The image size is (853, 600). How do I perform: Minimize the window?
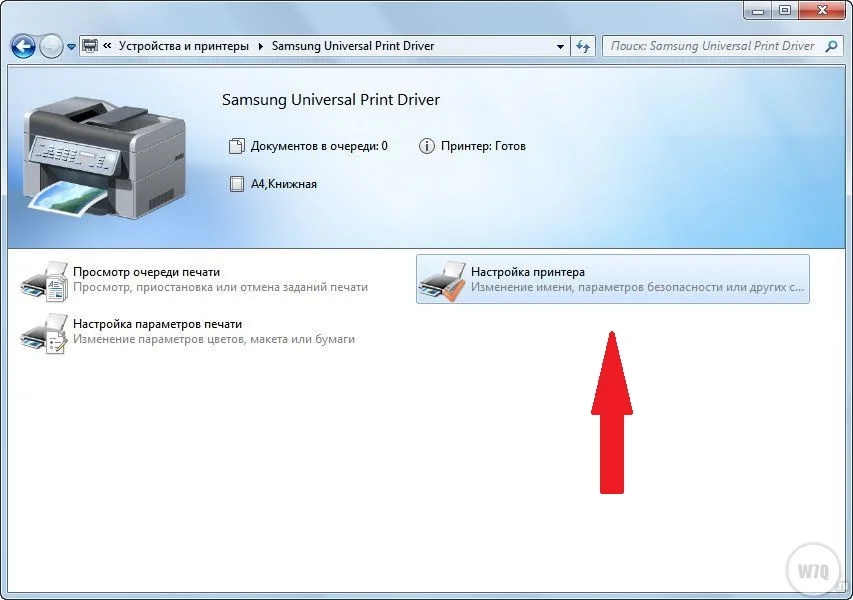click(758, 10)
